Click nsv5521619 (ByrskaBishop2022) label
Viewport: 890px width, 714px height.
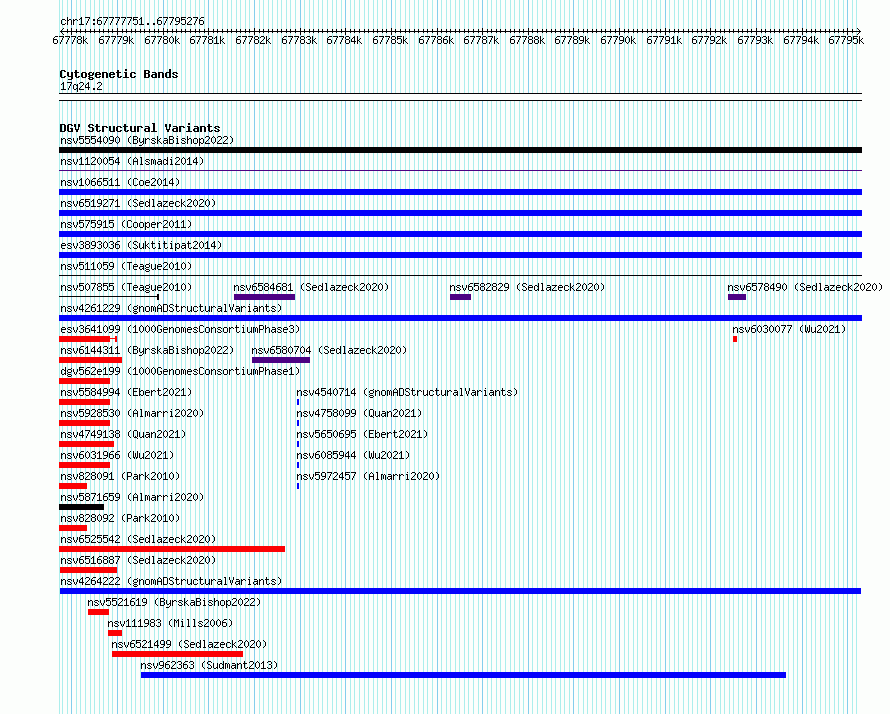[x=174, y=602]
